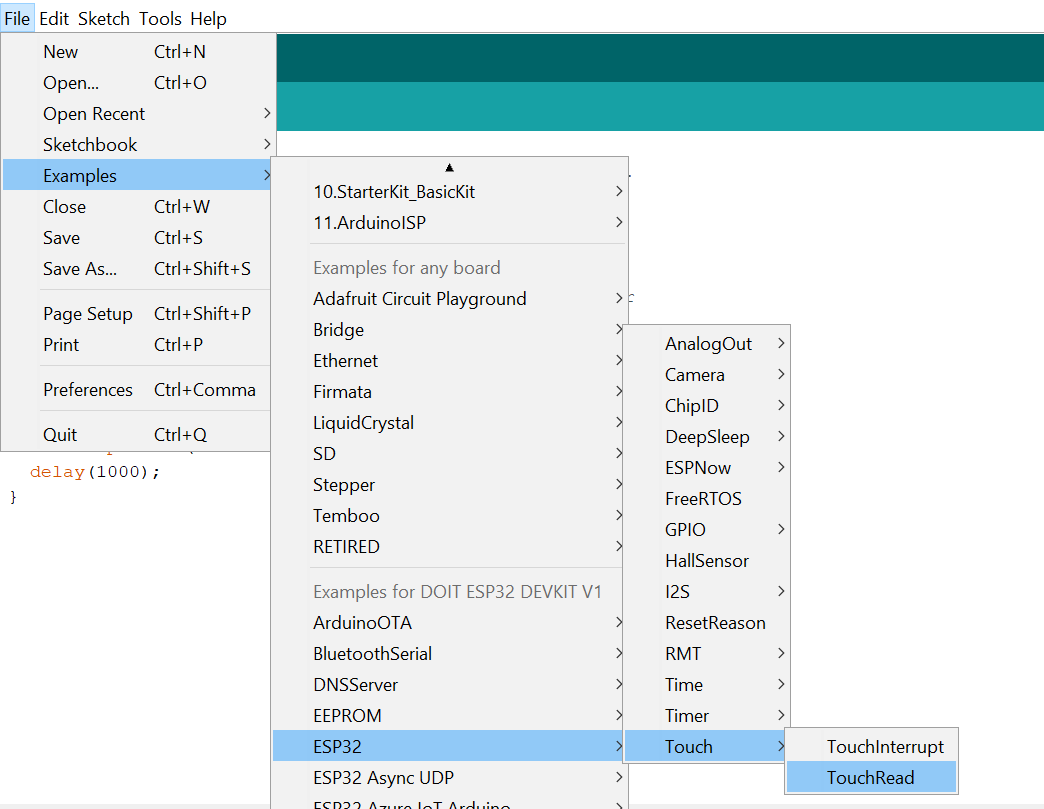Select the highlighted ESP32 examples entry

(449, 746)
